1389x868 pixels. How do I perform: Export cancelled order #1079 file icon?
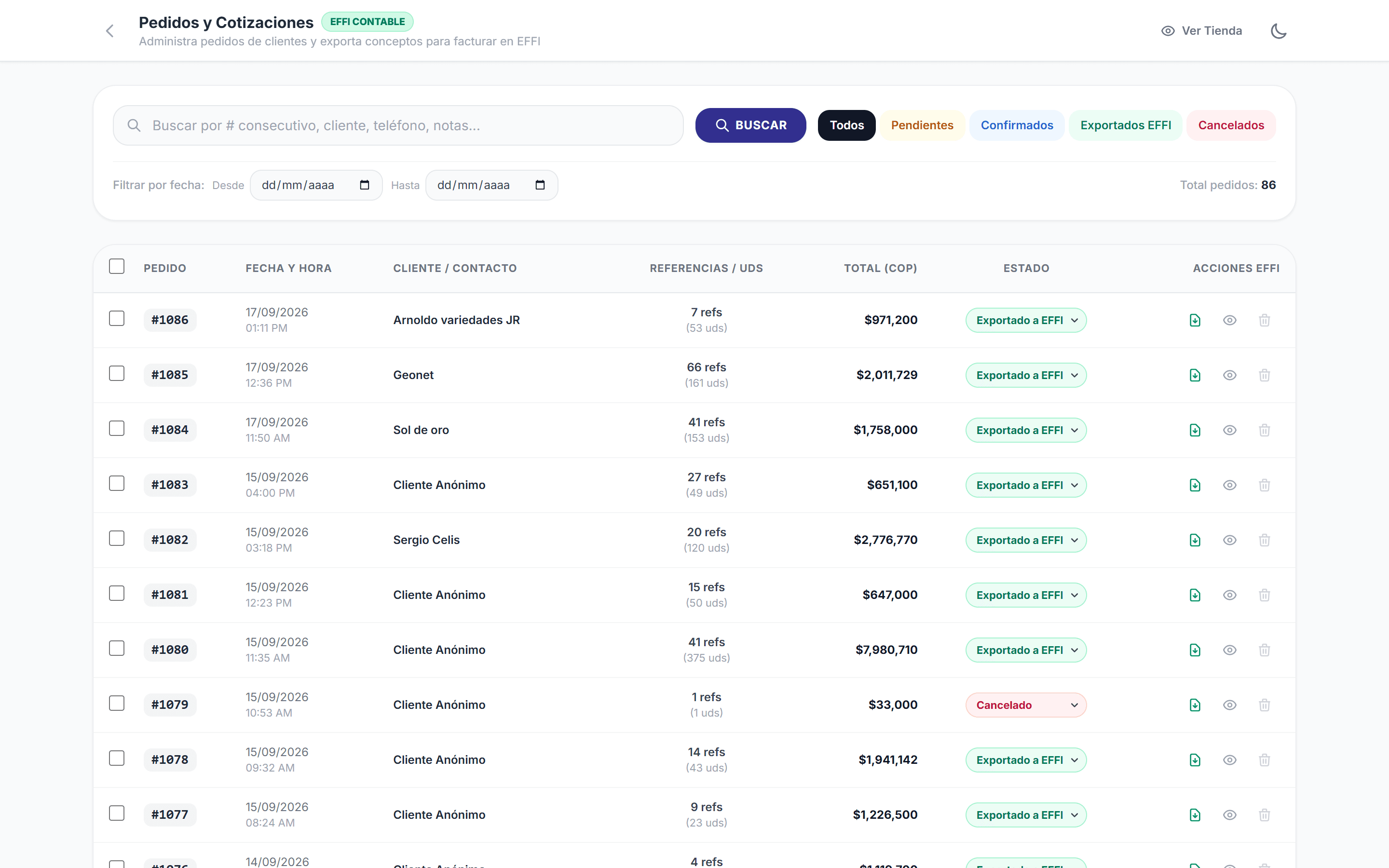[x=1195, y=705]
